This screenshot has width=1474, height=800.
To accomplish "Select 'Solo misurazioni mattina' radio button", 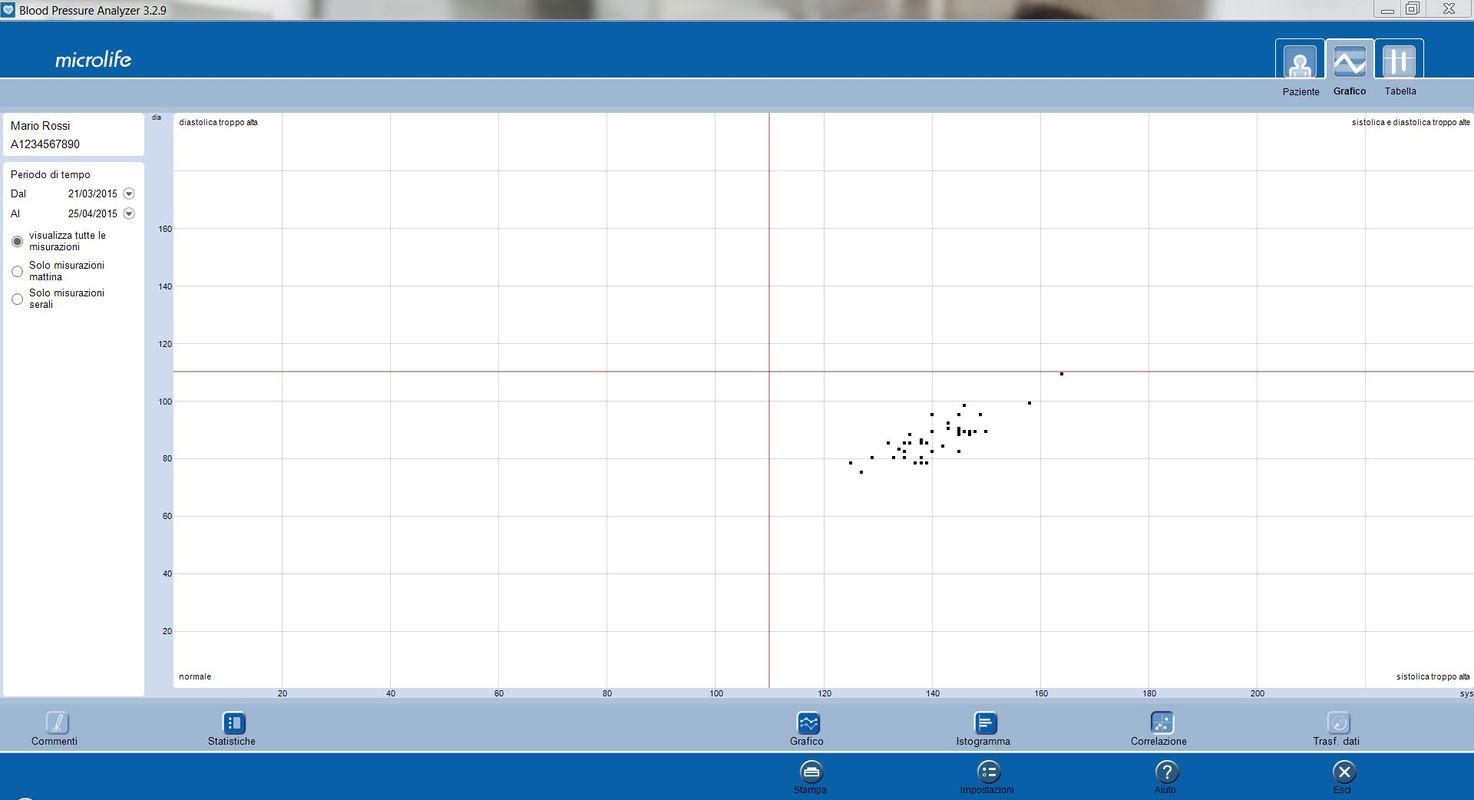I will click(x=17, y=271).
